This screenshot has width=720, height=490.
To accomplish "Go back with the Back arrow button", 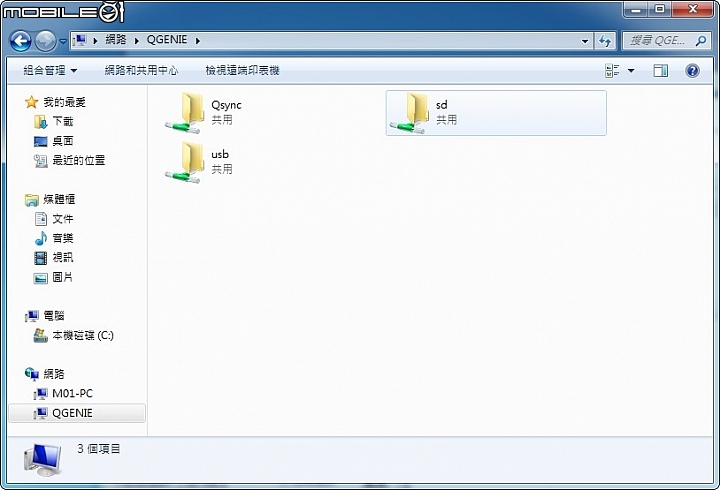I will (x=20, y=41).
